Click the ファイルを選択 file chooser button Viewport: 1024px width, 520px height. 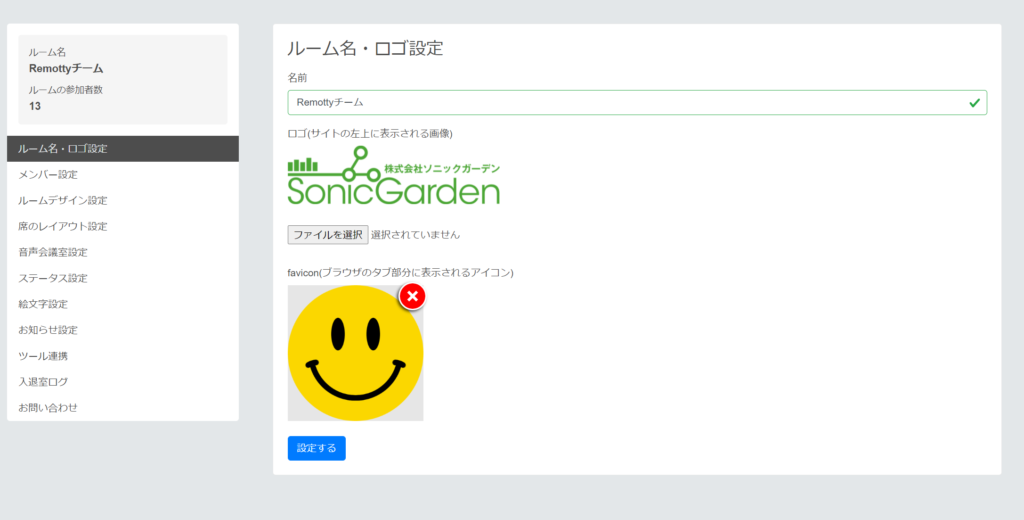[328, 235]
